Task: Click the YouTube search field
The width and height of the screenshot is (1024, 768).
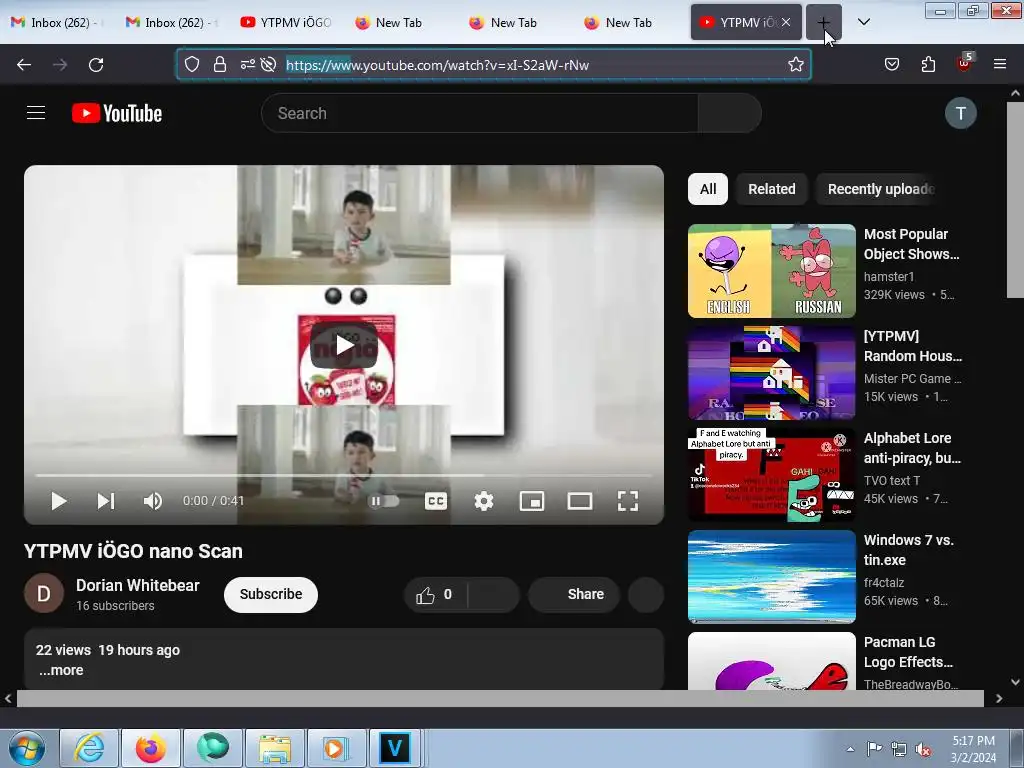Action: (x=479, y=113)
